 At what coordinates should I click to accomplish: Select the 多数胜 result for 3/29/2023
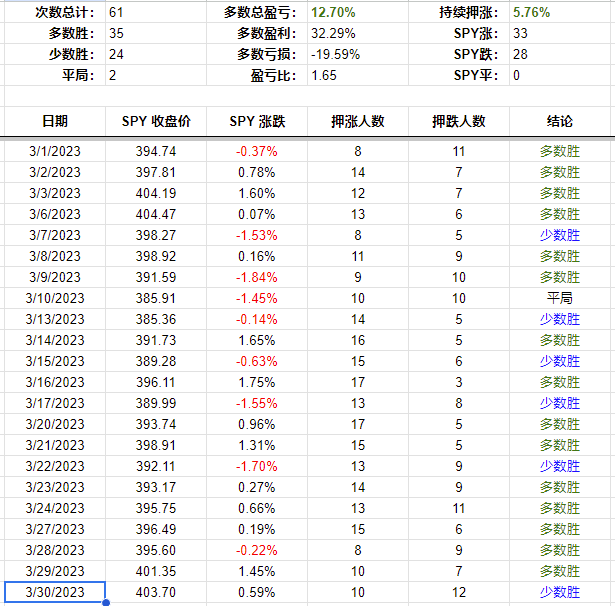coord(560,571)
